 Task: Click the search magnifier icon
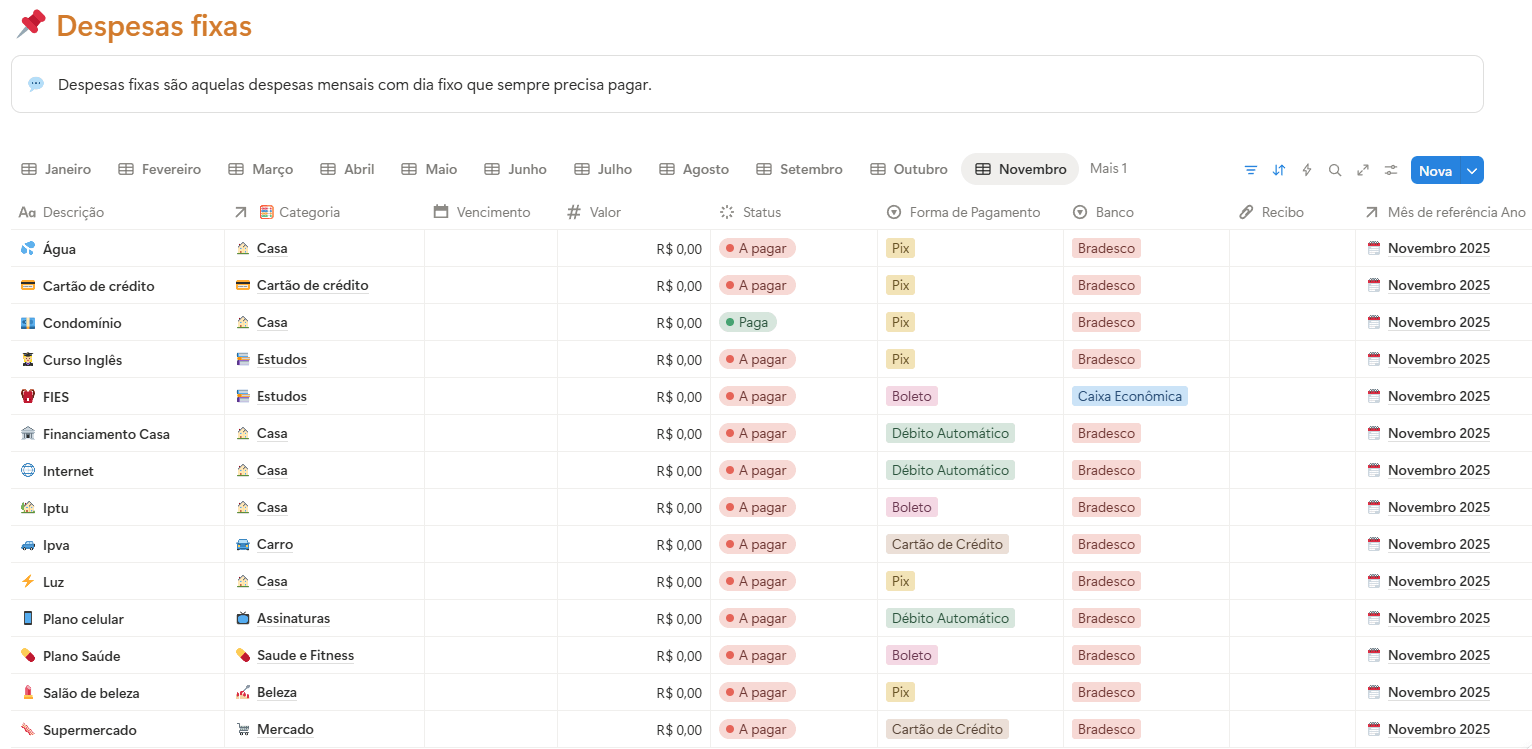pos(1334,170)
